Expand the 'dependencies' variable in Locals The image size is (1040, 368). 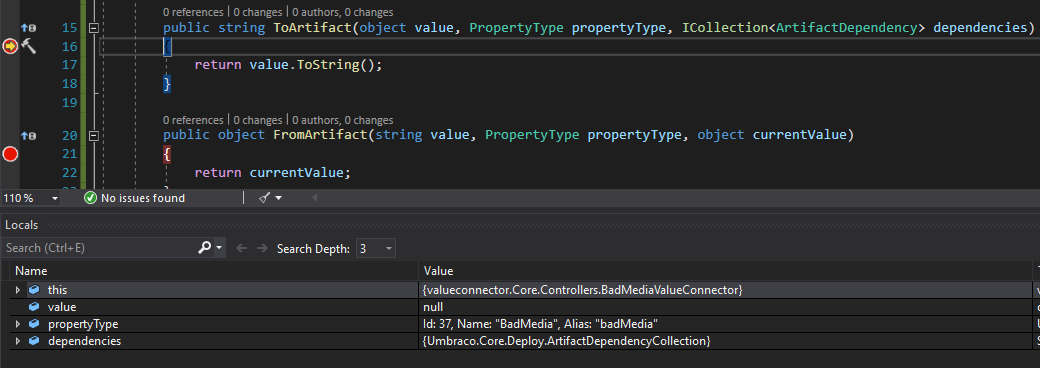pyautogui.click(x=18, y=341)
